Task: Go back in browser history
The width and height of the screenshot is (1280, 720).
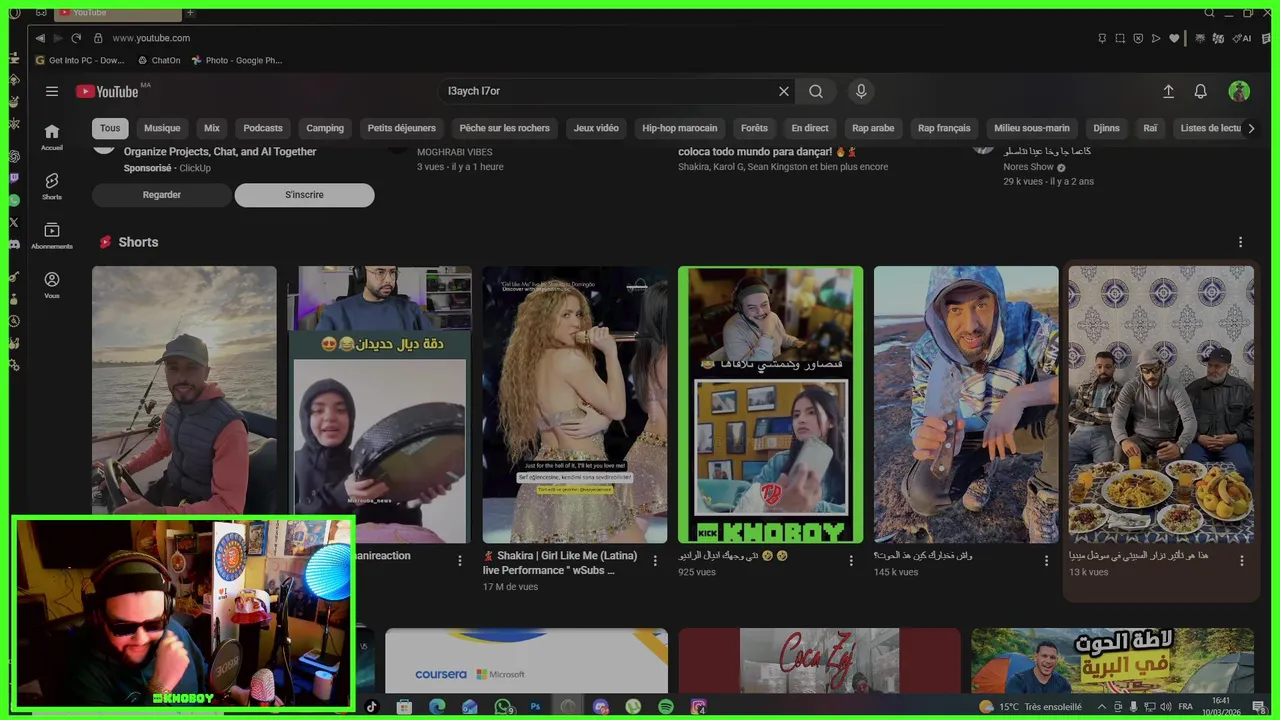Action: pos(40,38)
